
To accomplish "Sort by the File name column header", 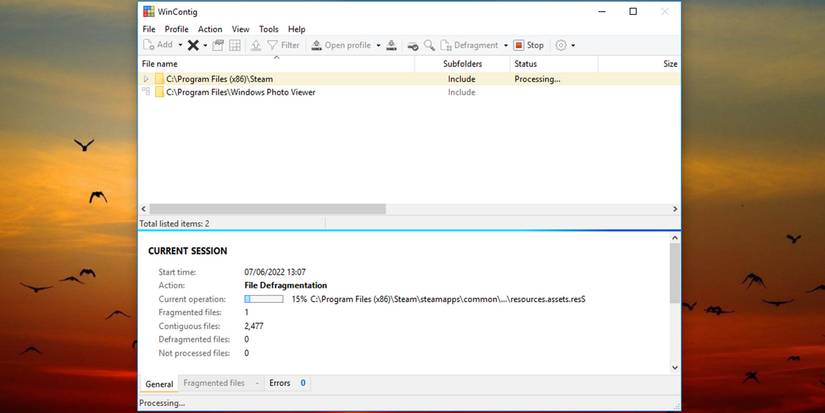I will [276, 64].
